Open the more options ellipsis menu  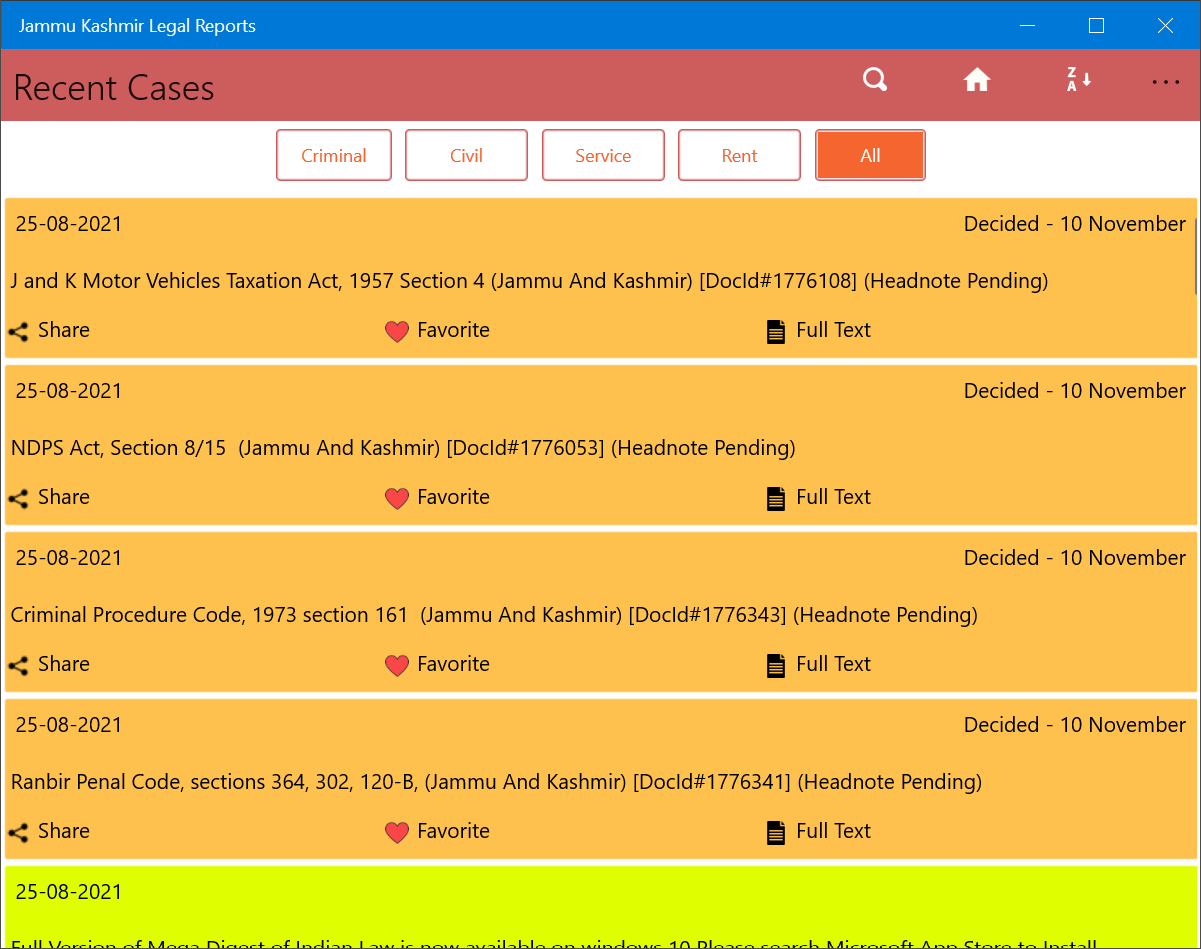(x=1166, y=82)
